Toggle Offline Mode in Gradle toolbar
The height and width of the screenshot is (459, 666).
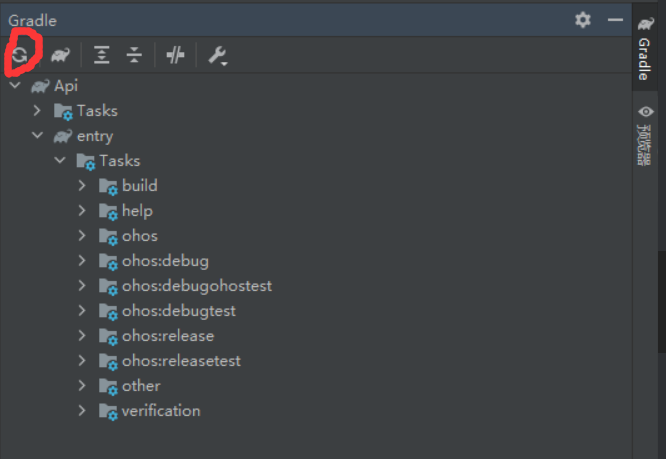(176, 56)
